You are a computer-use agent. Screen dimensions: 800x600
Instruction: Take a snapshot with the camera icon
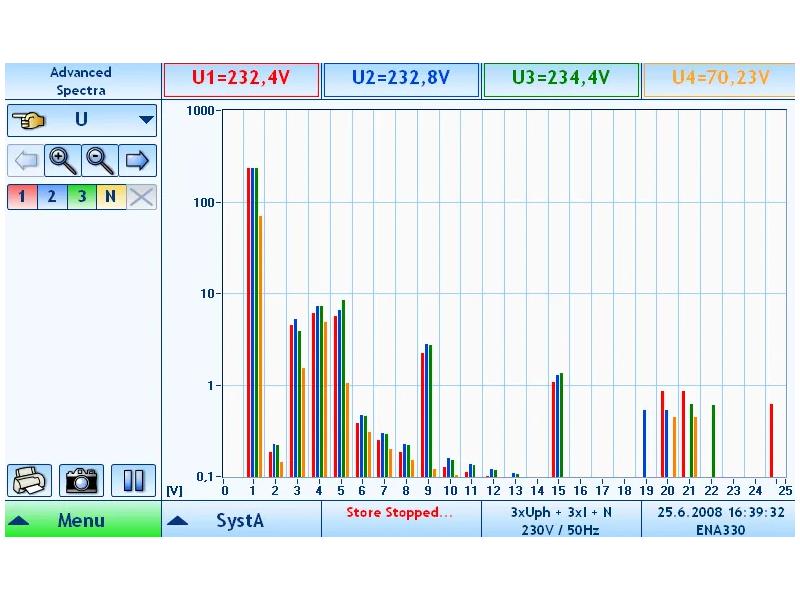[x=82, y=480]
